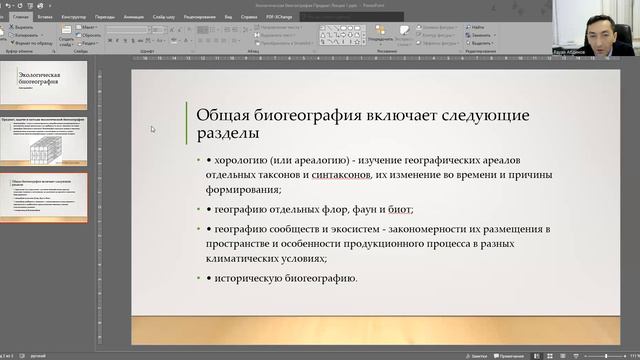Open the Анимация (Animations) ribbon tab
This screenshot has height=360, width=640.
click(x=133, y=17)
